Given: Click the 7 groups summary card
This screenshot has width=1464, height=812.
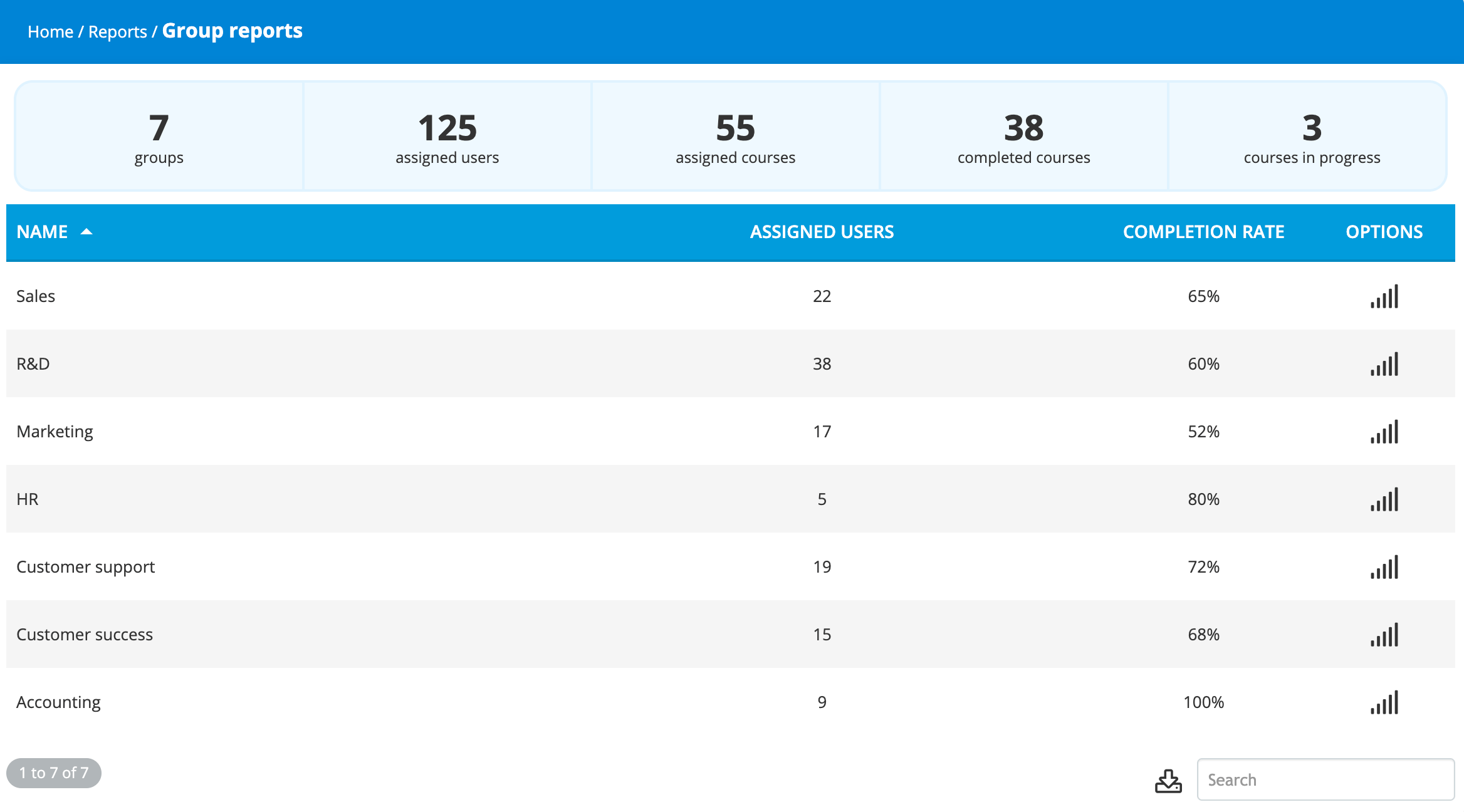Looking at the screenshot, I should point(159,136).
